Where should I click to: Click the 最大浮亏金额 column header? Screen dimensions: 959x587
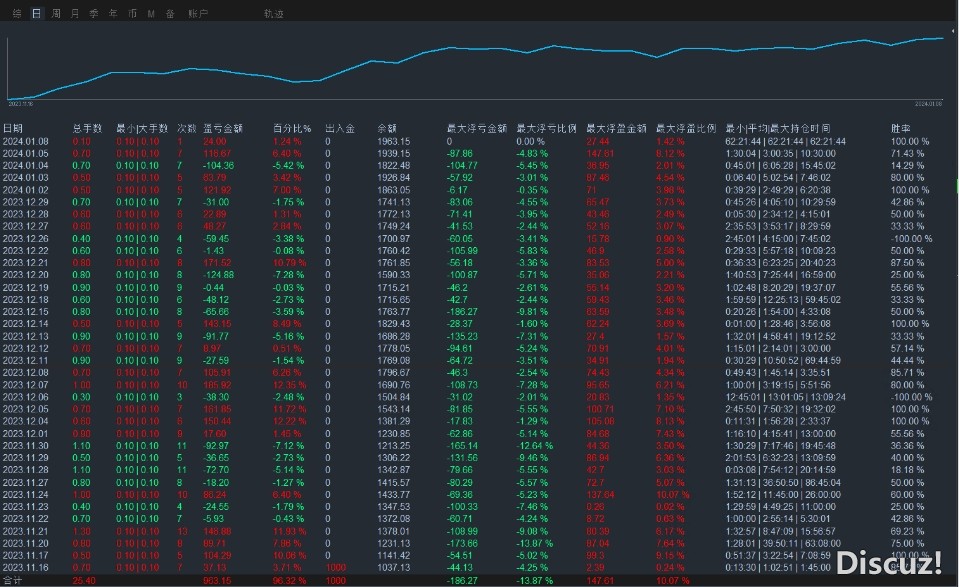[476, 129]
